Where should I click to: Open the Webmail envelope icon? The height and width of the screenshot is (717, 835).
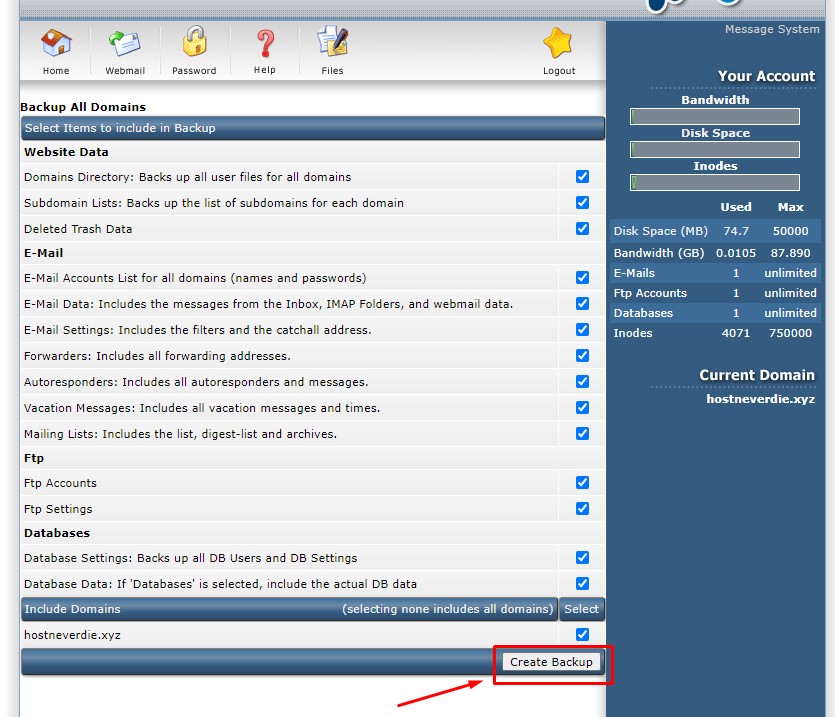coord(125,44)
